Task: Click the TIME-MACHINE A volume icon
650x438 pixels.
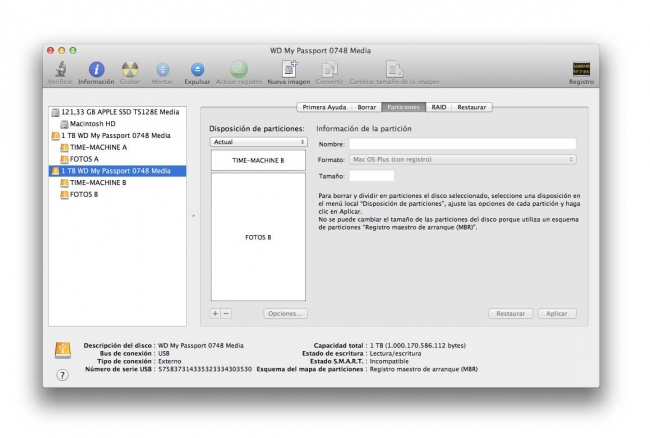Action: click(x=64, y=148)
